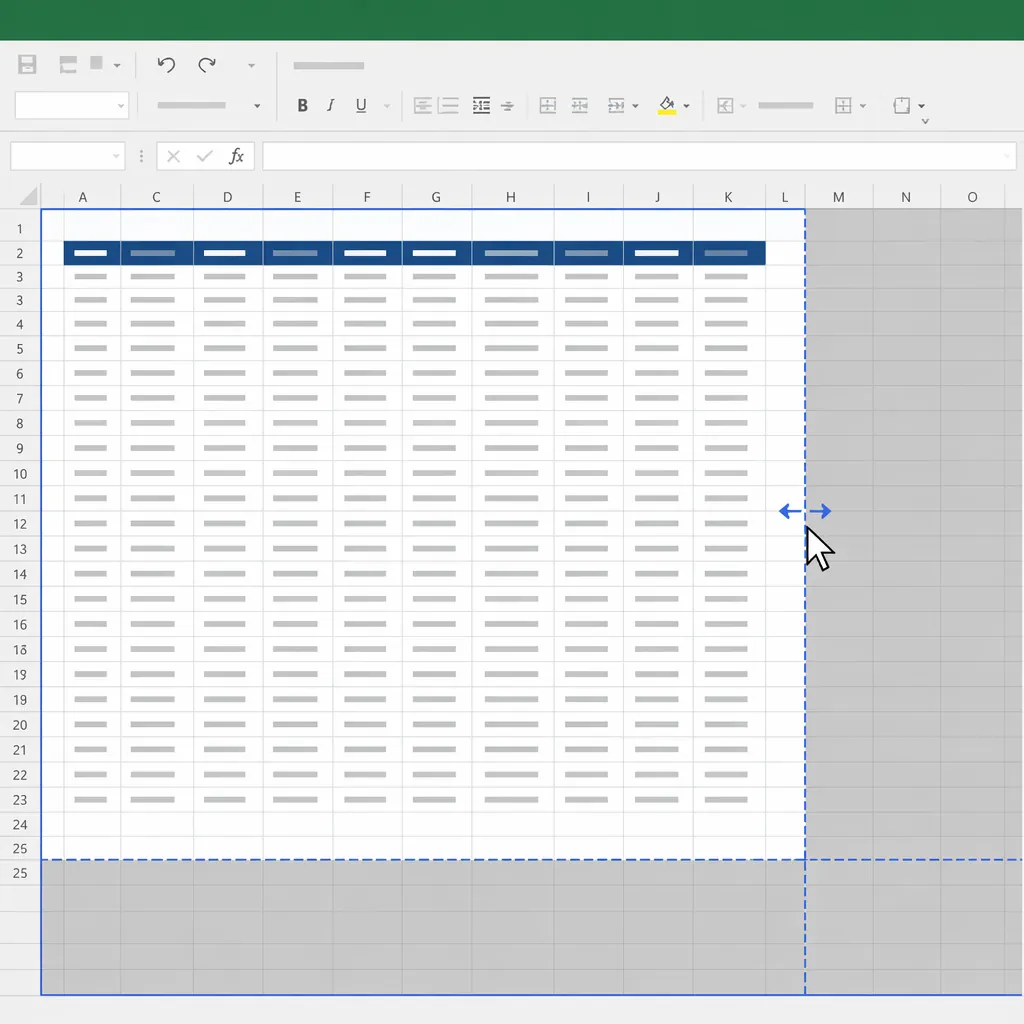Viewport: 1024px width, 1024px height.
Task: Select row 16 header
Action: [20, 624]
